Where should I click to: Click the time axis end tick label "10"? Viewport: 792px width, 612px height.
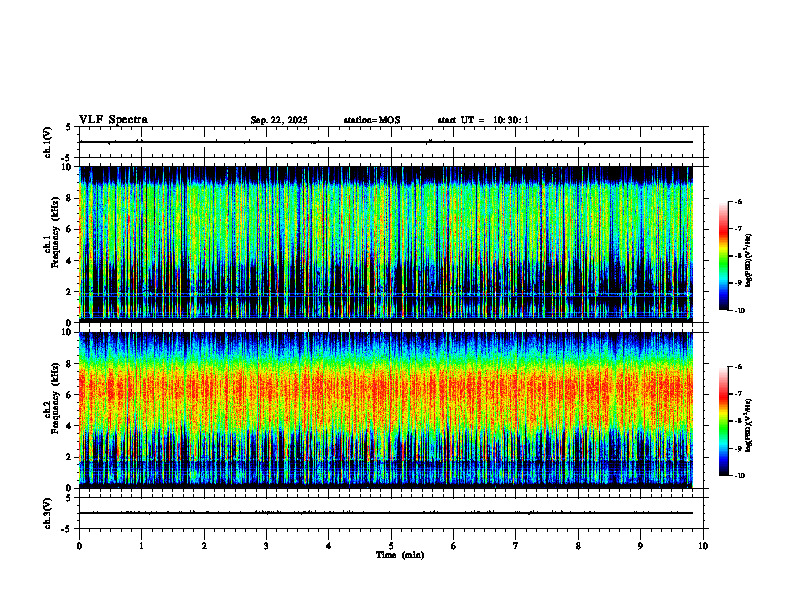(x=703, y=546)
